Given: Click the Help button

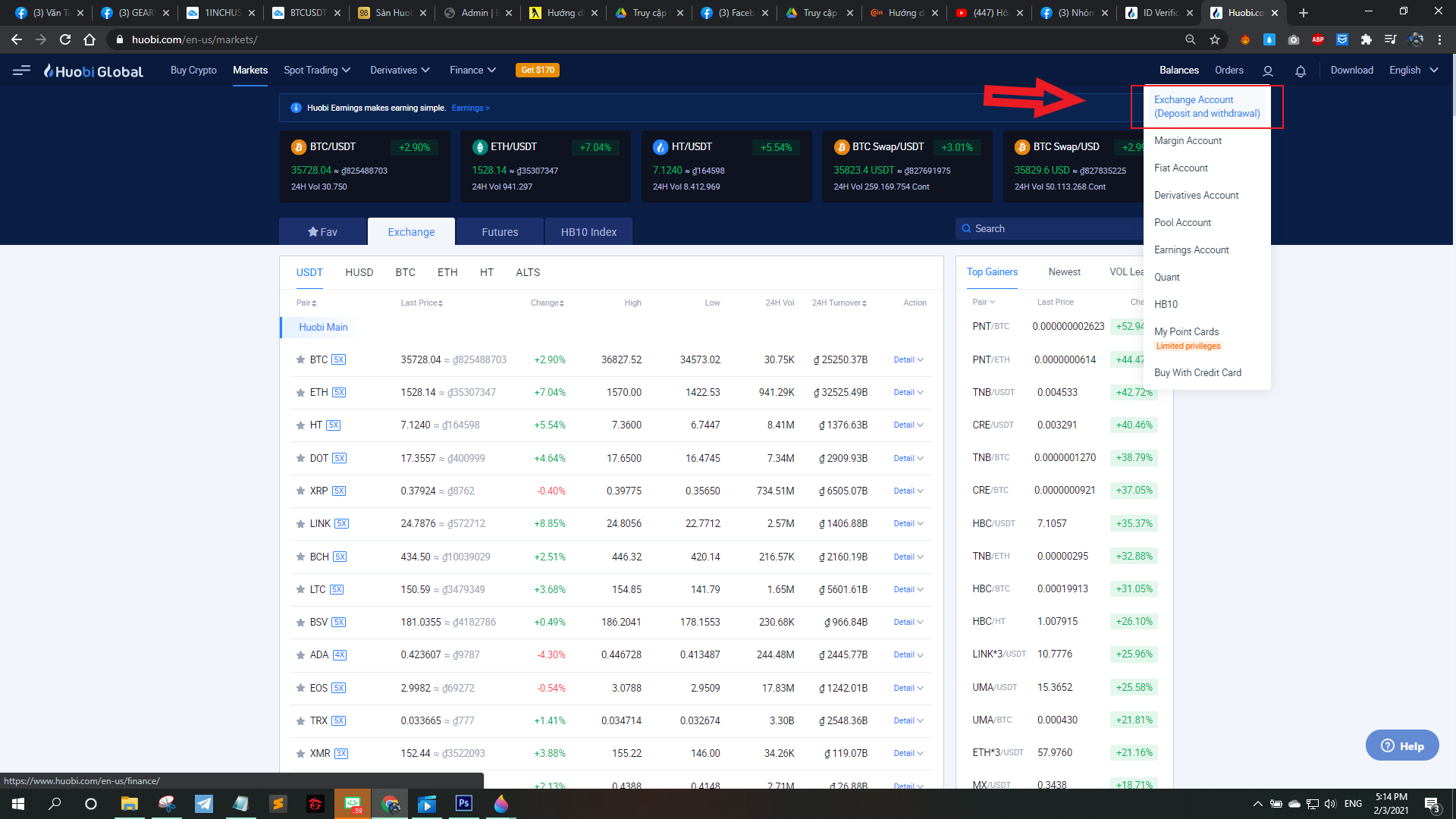Looking at the screenshot, I should 1402,745.
